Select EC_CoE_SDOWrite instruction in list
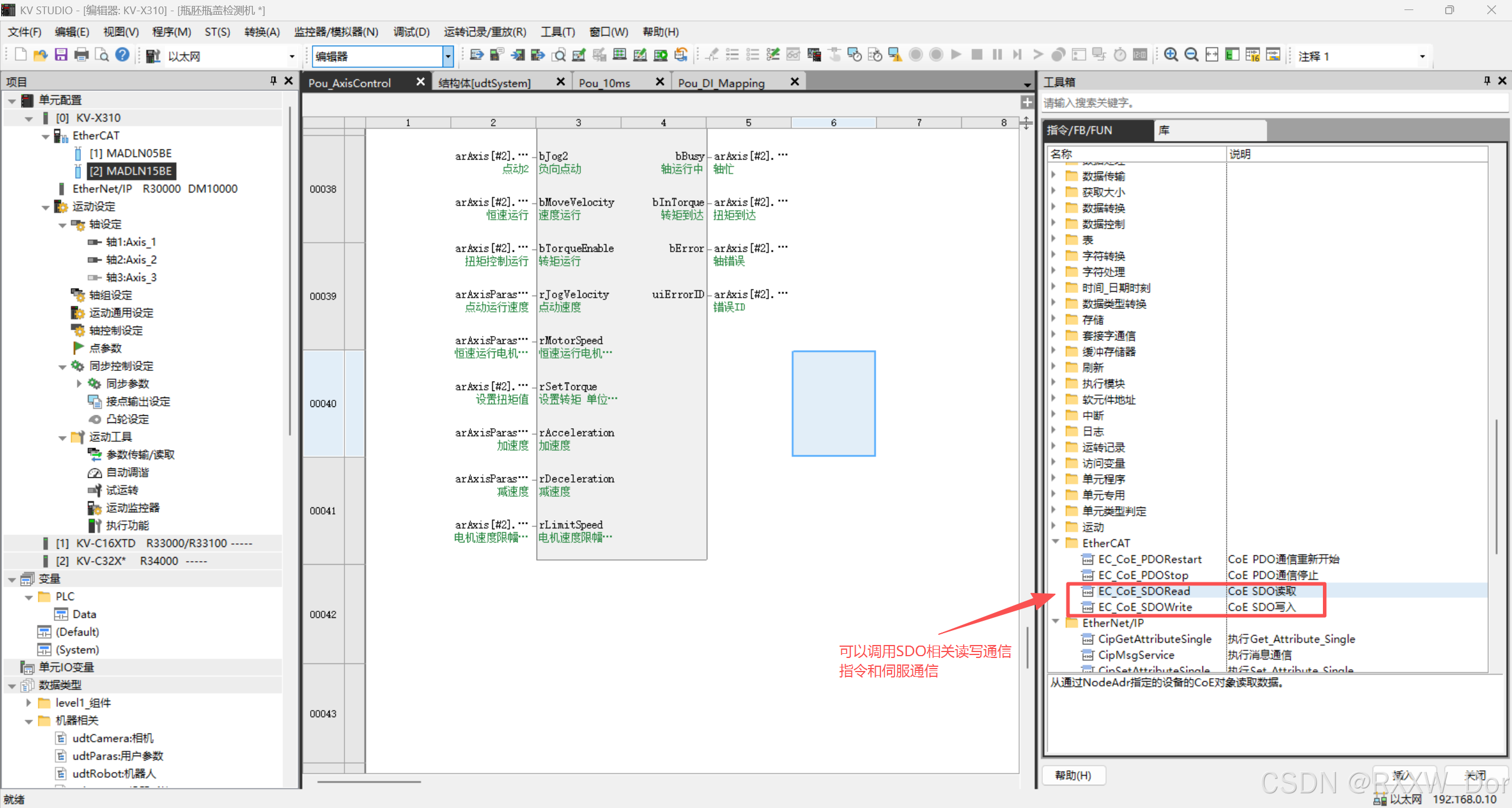The image size is (1512, 808). (1145, 607)
